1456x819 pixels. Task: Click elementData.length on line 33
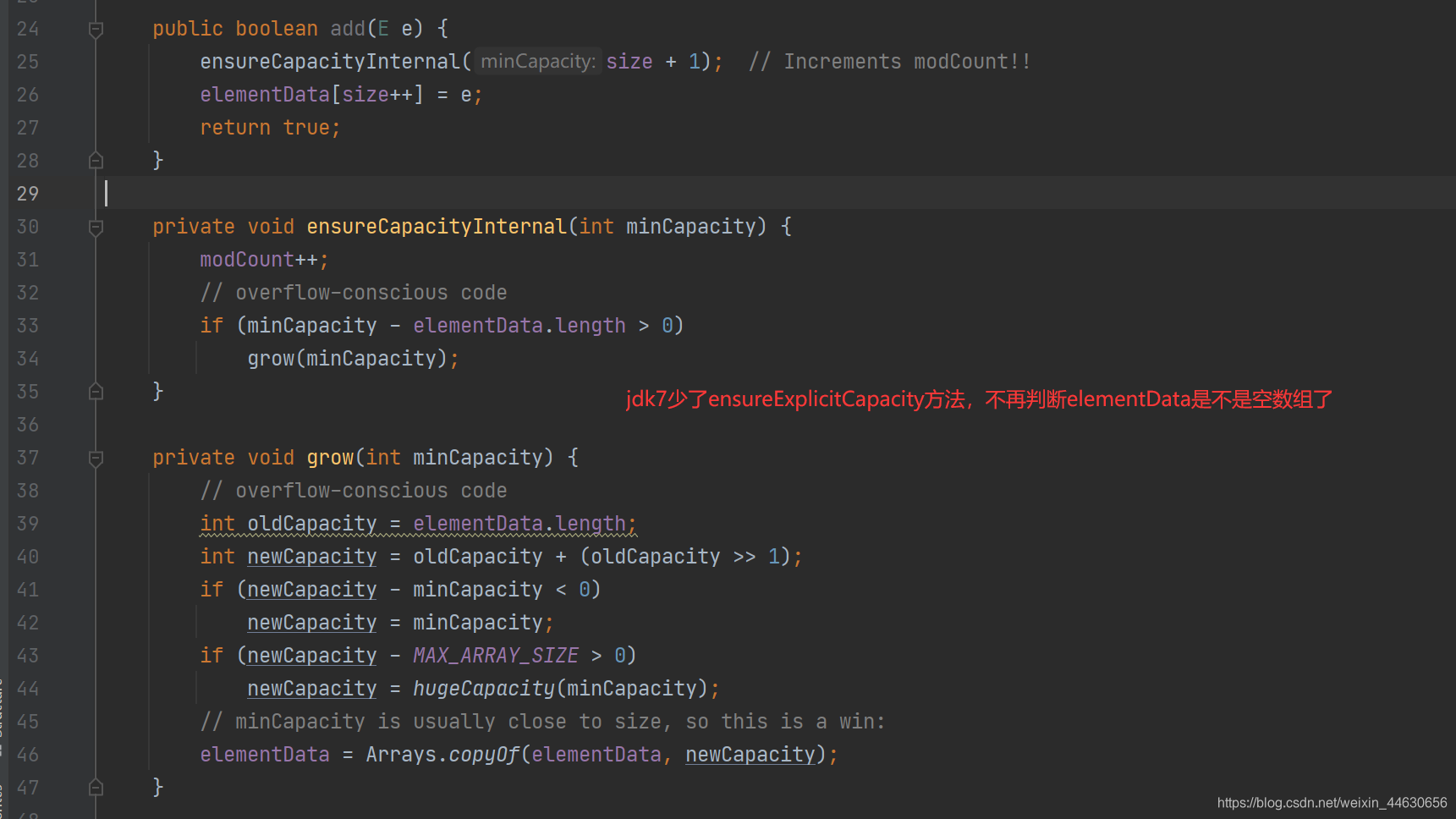519,326
